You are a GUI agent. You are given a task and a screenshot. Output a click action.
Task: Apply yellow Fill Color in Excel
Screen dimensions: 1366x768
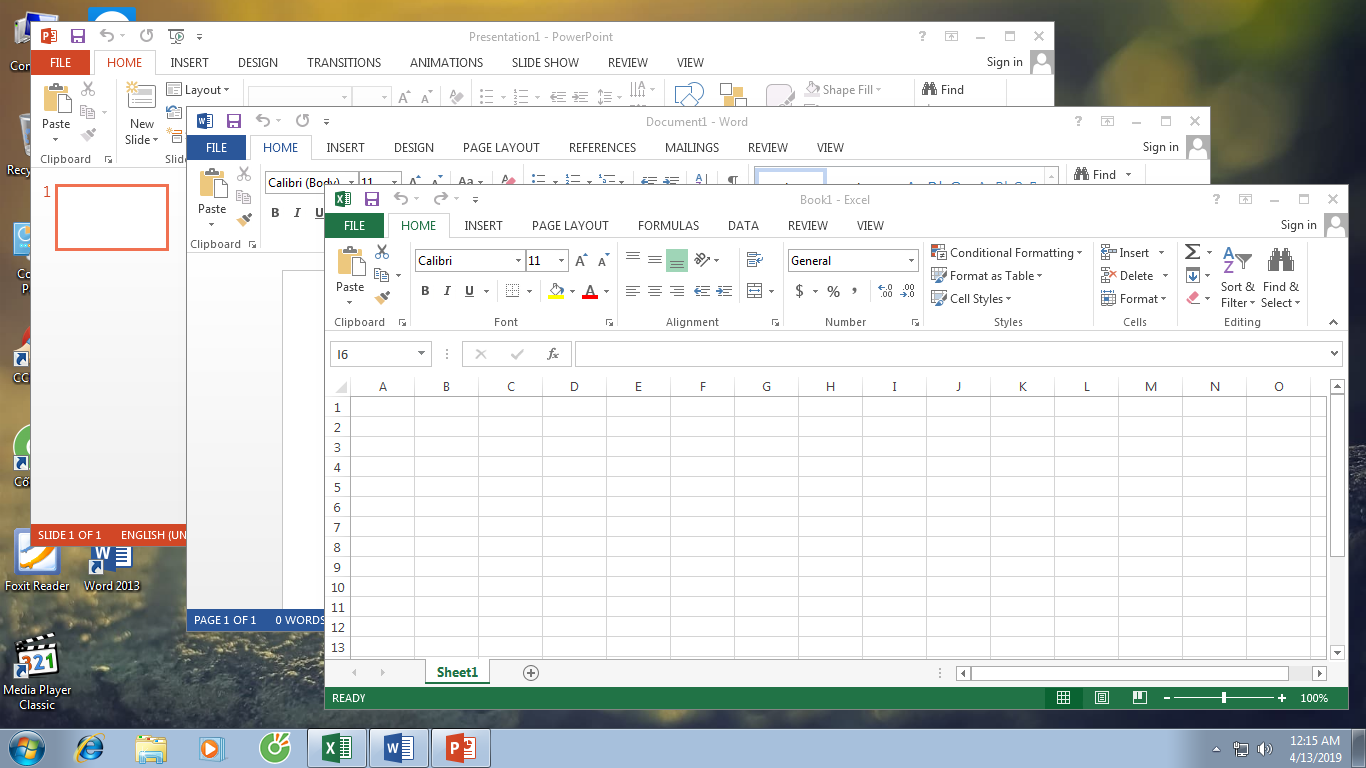point(556,291)
